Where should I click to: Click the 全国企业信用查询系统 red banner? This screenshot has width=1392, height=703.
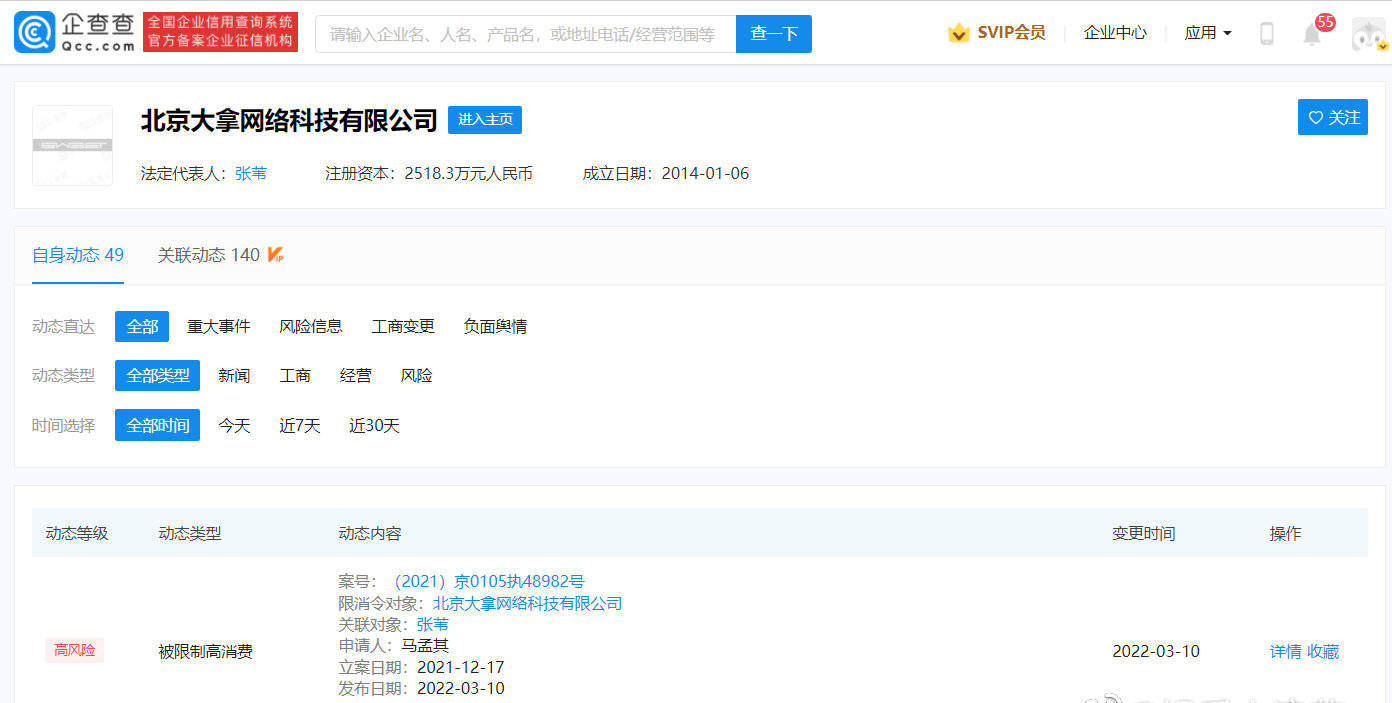point(221,32)
